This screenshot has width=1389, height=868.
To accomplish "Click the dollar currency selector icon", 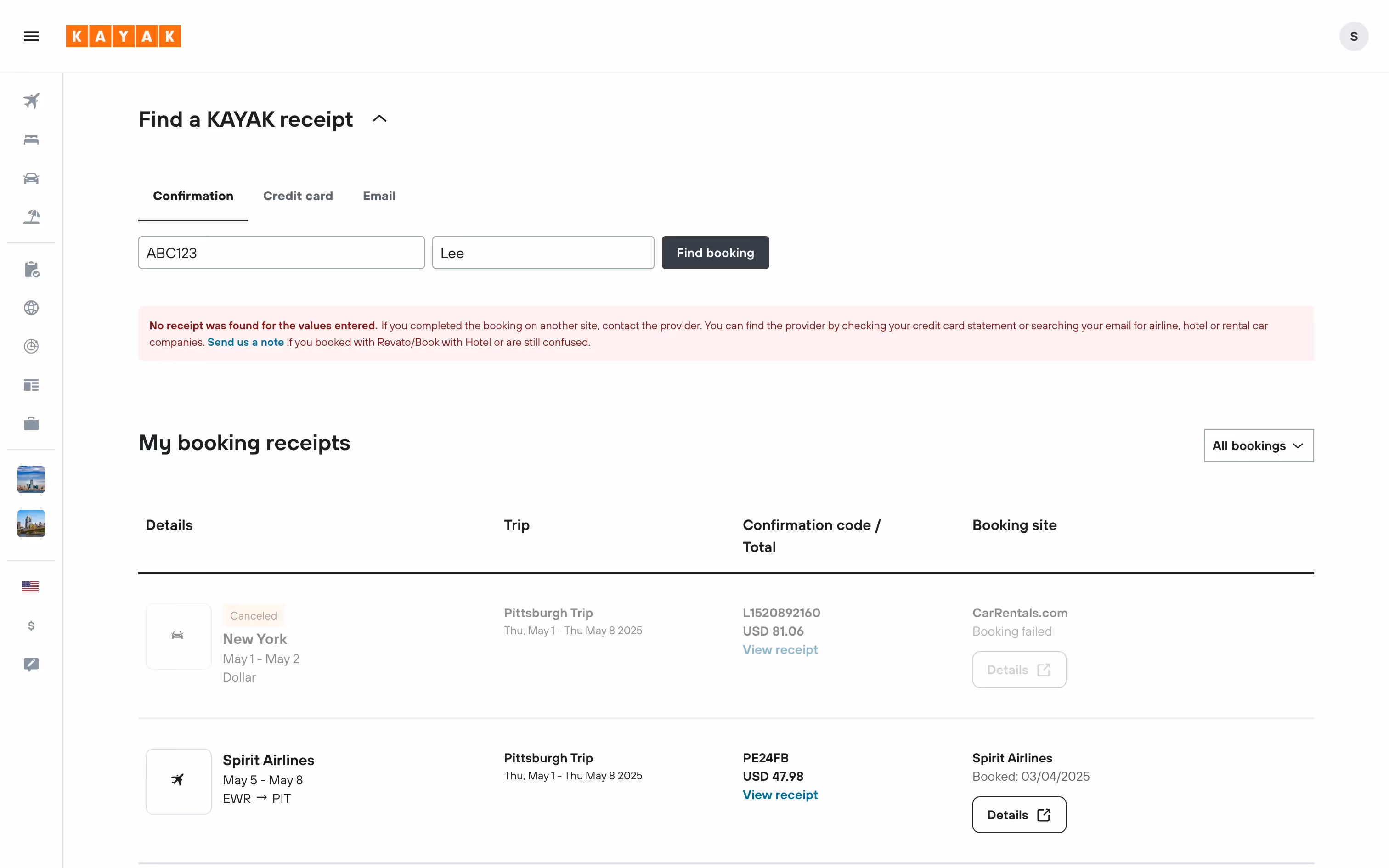I will click(31, 626).
